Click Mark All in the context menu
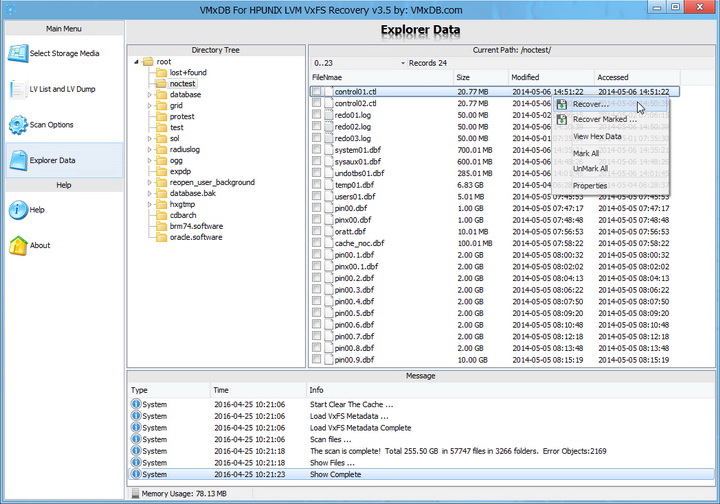Image resolution: width=720 pixels, height=504 pixels. 586,153
